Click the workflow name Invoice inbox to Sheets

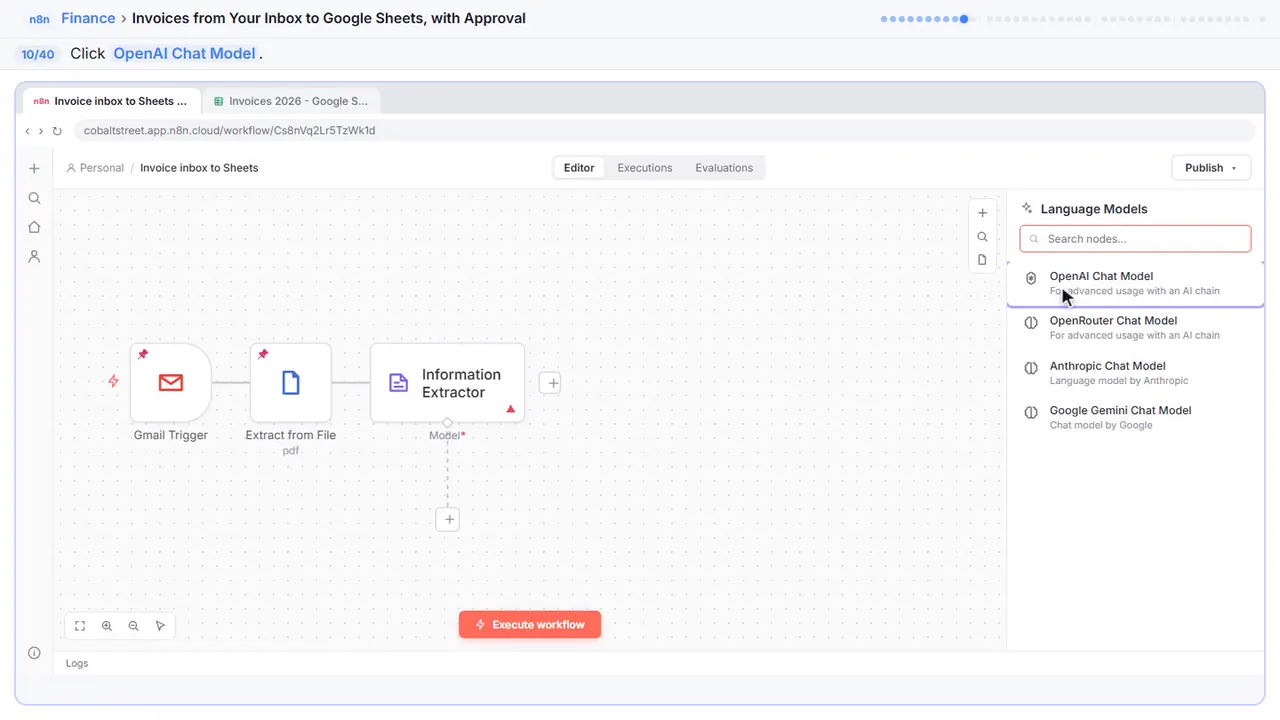tap(199, 168)
